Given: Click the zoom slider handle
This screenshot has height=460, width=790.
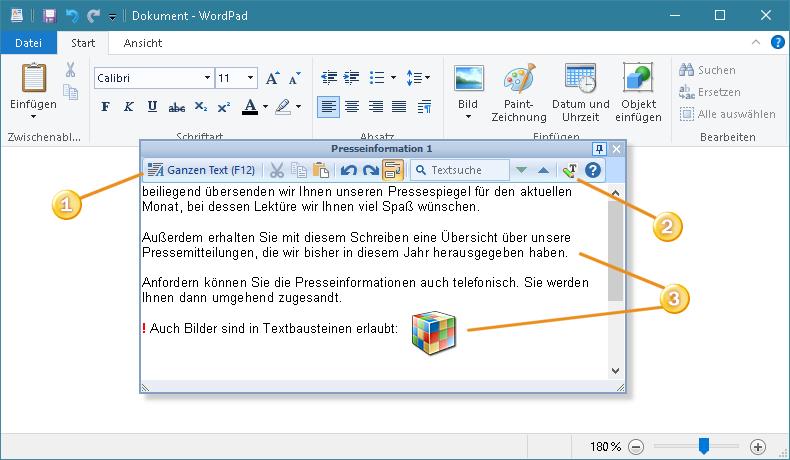Looking at the screenshot, I should point(704,446).
